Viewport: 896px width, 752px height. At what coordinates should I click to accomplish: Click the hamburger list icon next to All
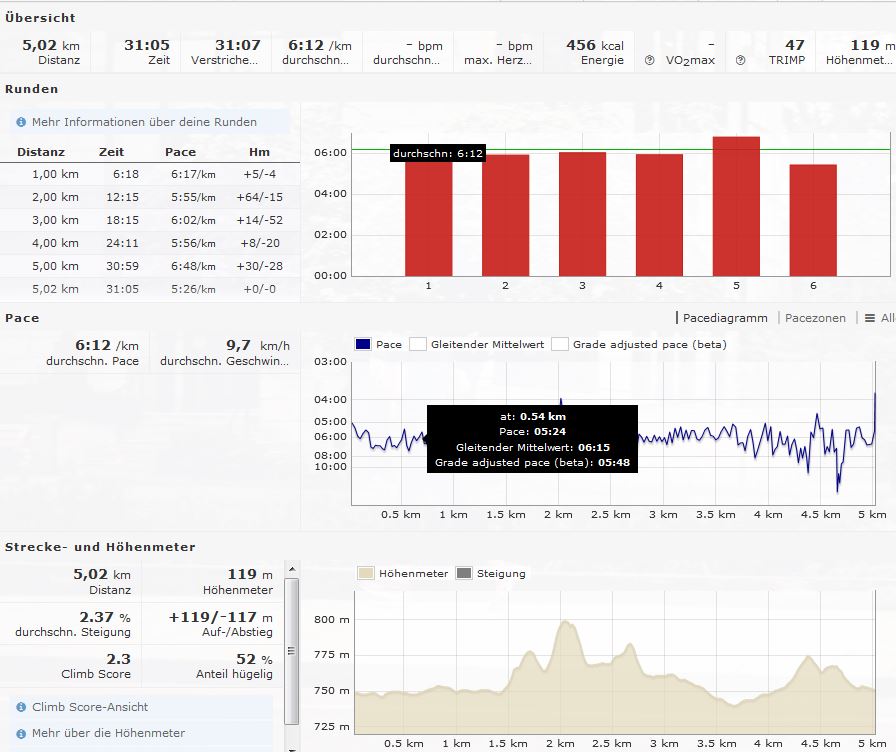coord(868,318)
